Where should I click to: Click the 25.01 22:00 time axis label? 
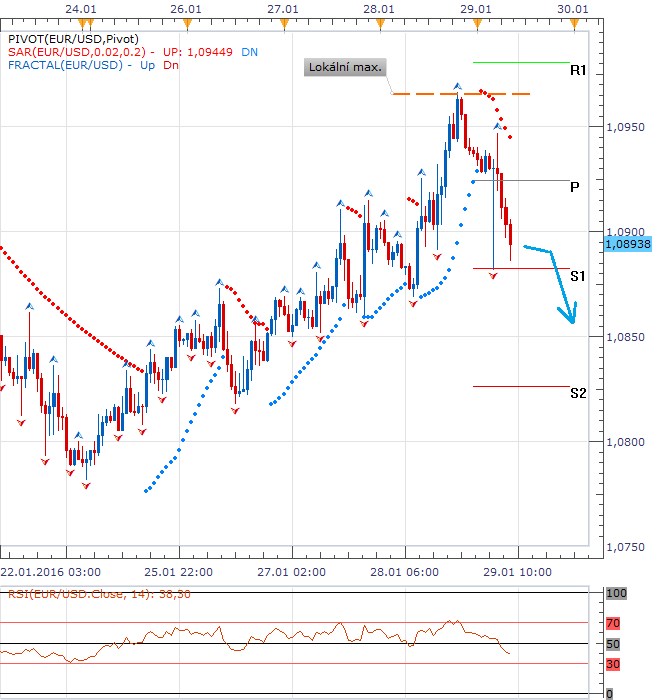coord(180,571)
